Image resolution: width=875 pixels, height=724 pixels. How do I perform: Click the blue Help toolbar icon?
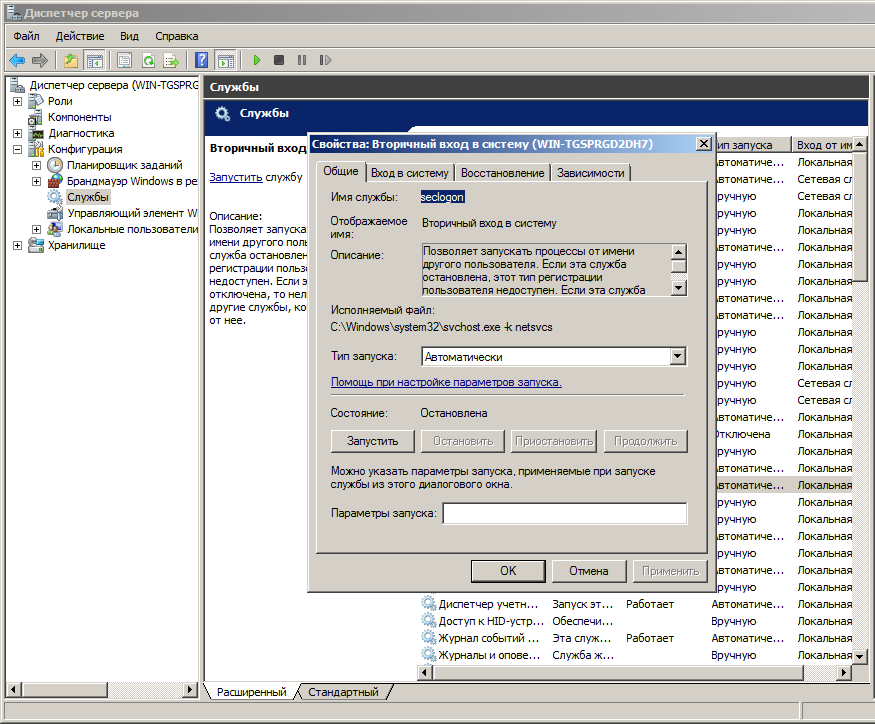201,60
